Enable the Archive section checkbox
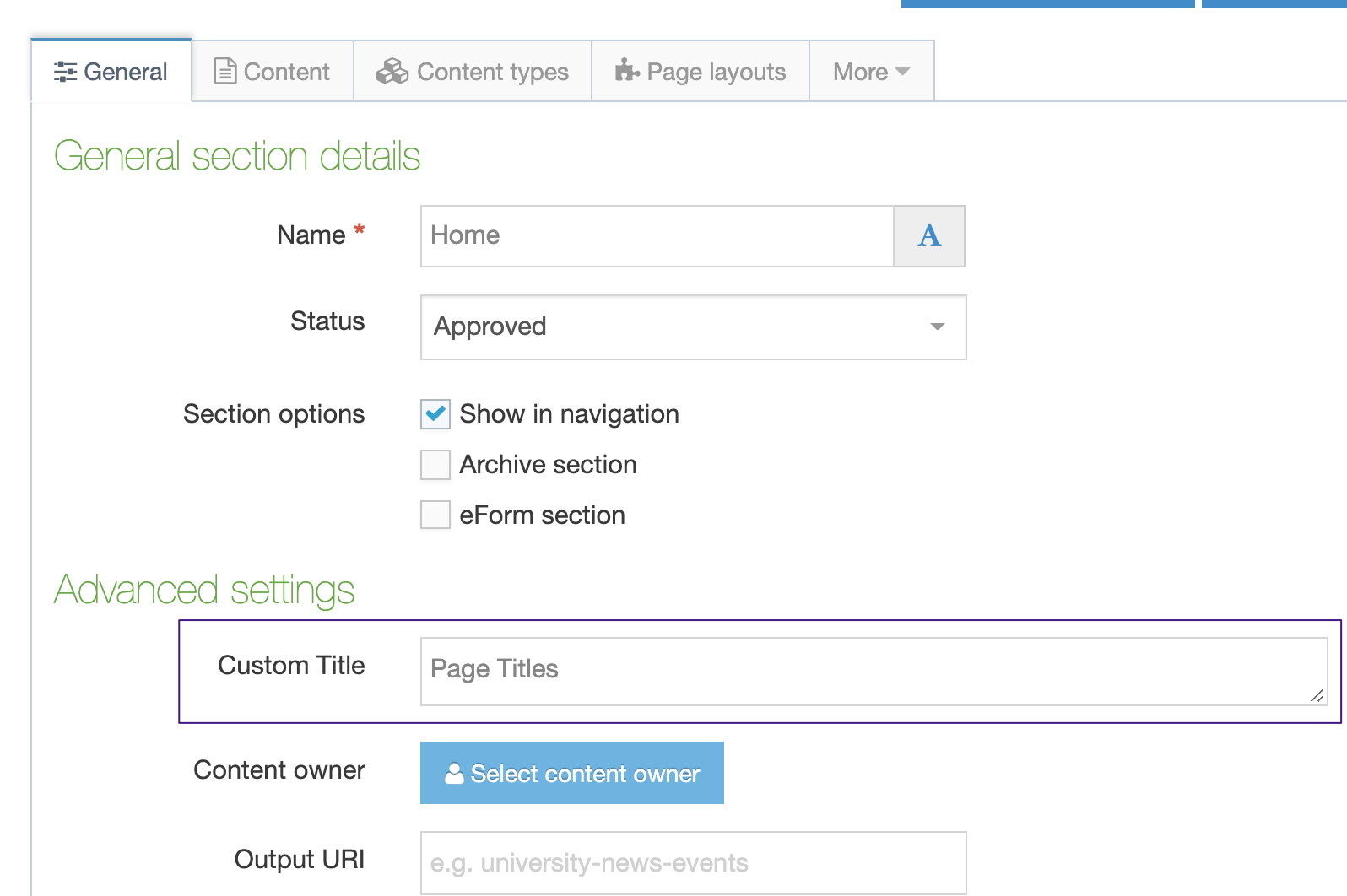The height and width of the screenshot is (896, 1347). (x=435, y=465)
